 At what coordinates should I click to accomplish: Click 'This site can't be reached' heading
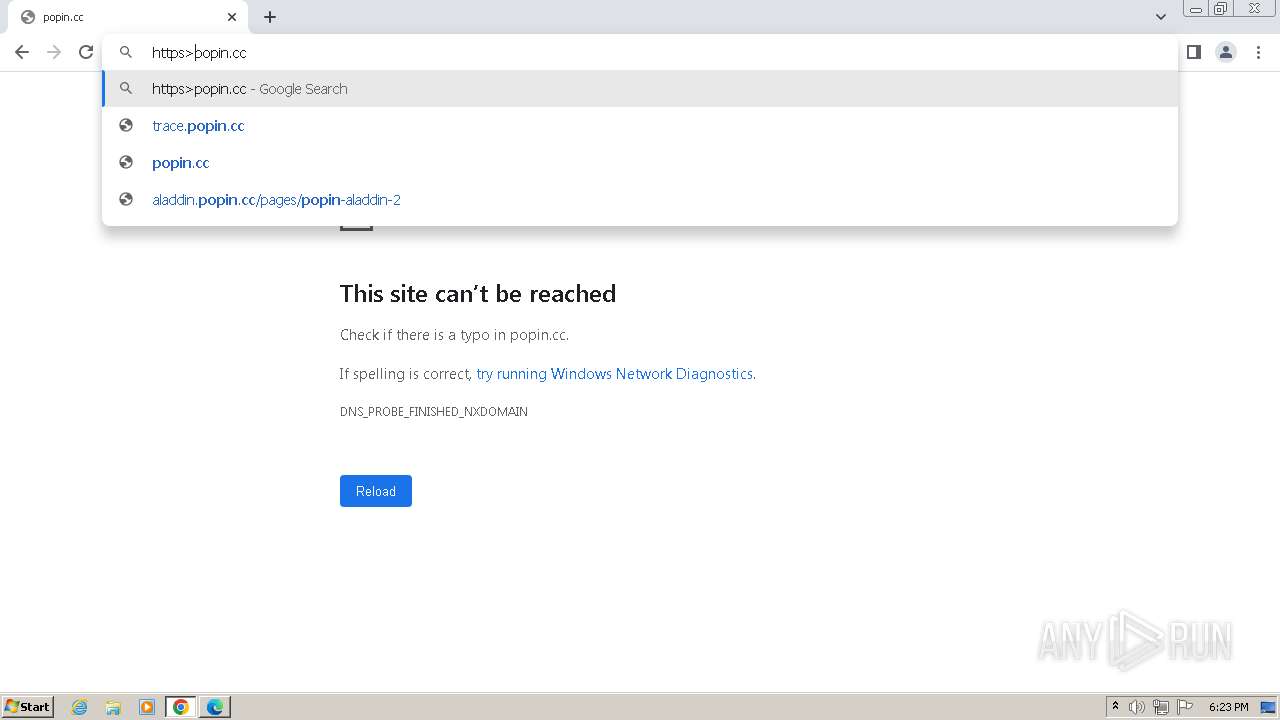click(478, 293)
